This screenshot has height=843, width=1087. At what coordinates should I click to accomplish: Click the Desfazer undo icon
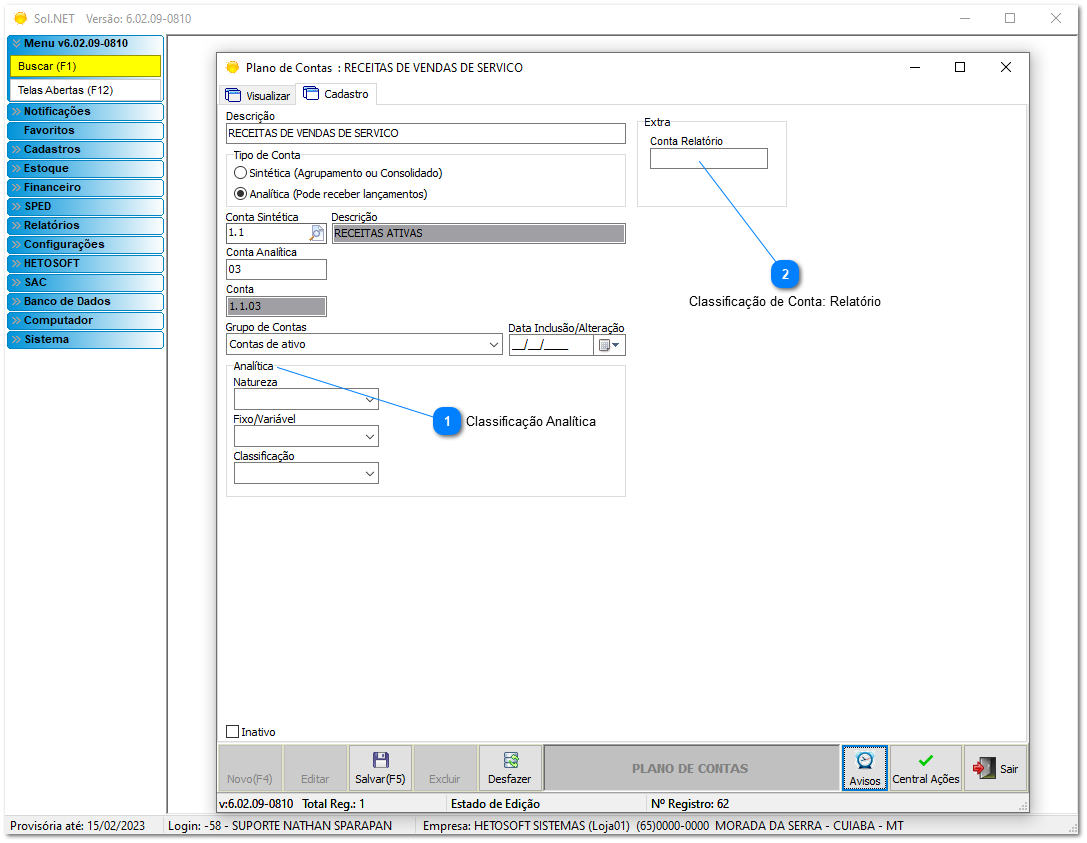(x=510, y=761)
